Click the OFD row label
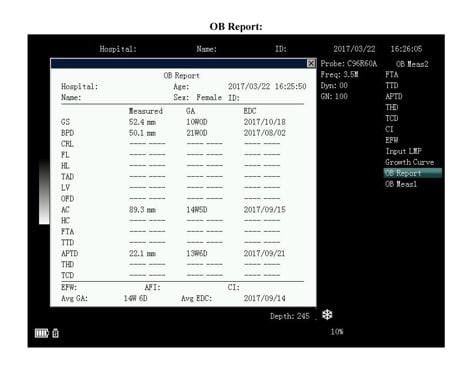Screen dimensions: 475x381 pos(67,199)
